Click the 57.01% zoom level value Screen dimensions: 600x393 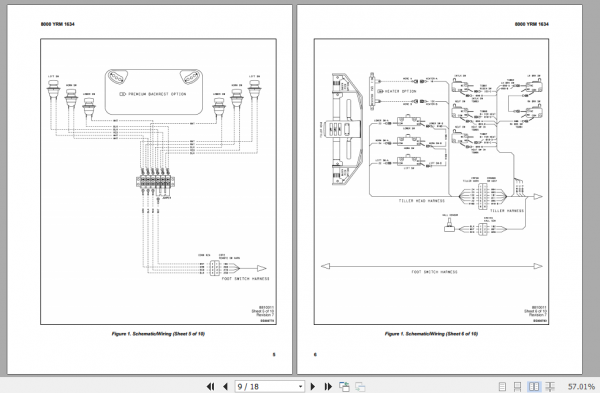[x=581, y=386]
